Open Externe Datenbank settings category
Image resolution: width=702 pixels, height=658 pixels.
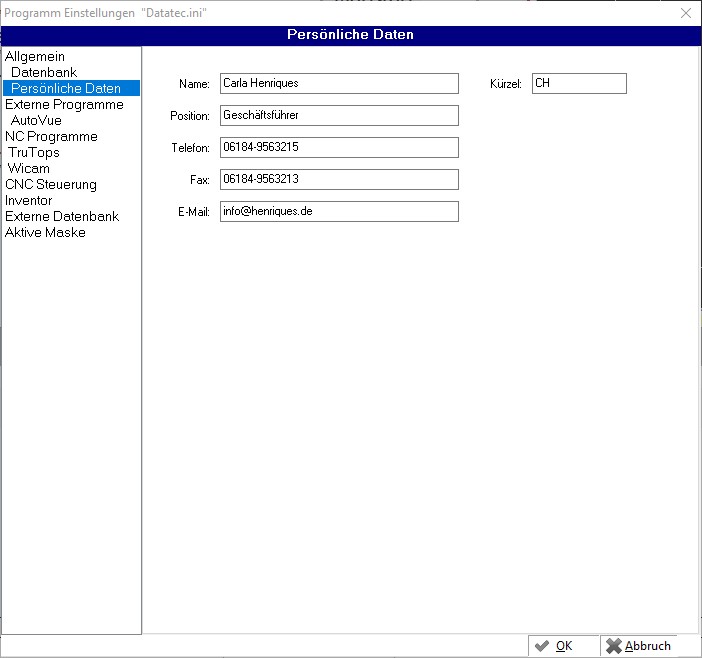click(x=62, y=217)
